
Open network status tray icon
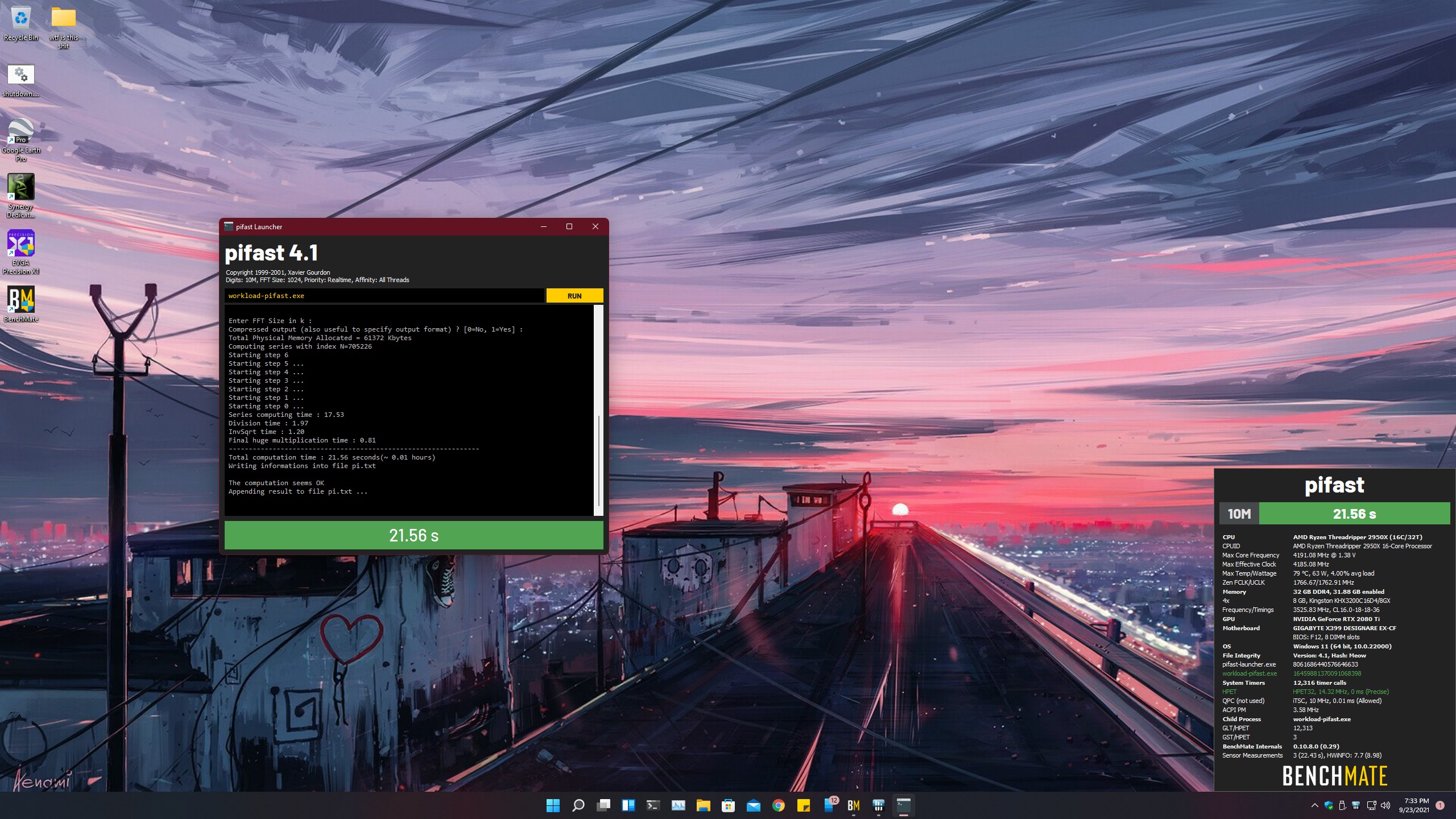(1371, 805)
